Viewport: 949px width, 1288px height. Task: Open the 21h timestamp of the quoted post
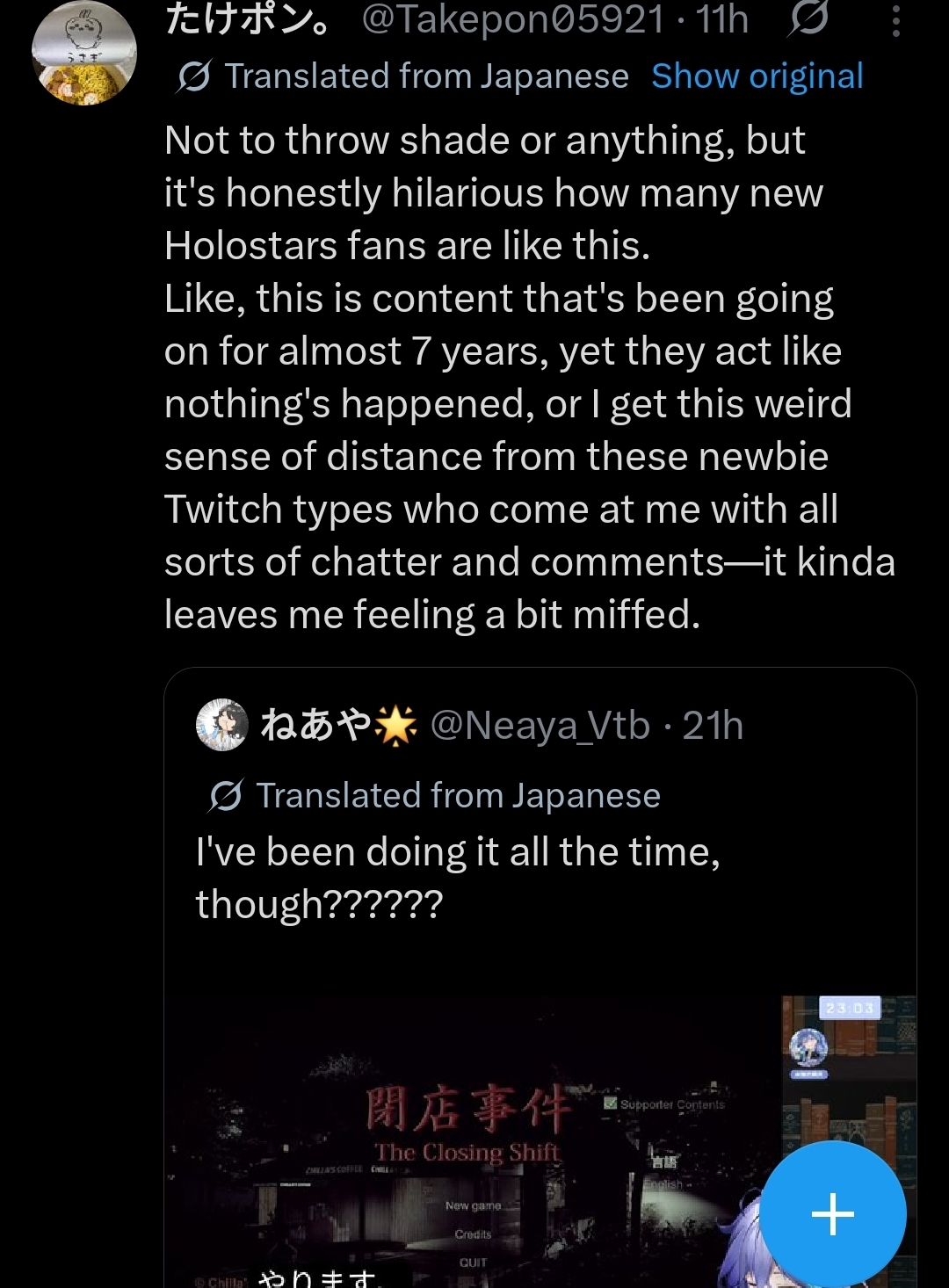tap(713, 726)
